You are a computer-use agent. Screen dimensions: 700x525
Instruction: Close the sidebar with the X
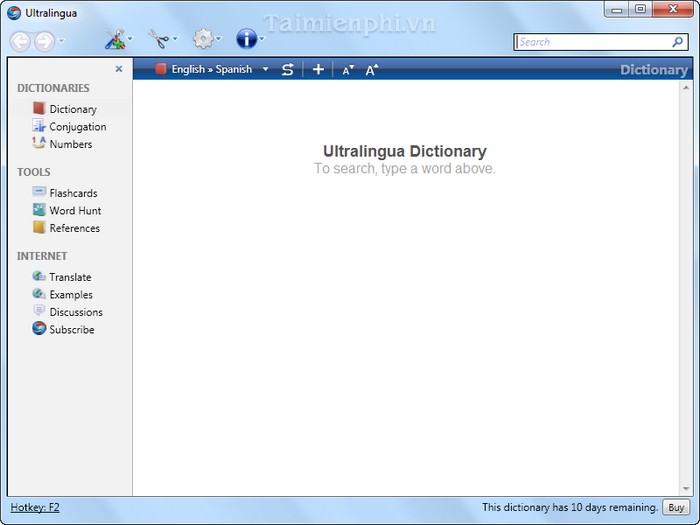point(119,69)
